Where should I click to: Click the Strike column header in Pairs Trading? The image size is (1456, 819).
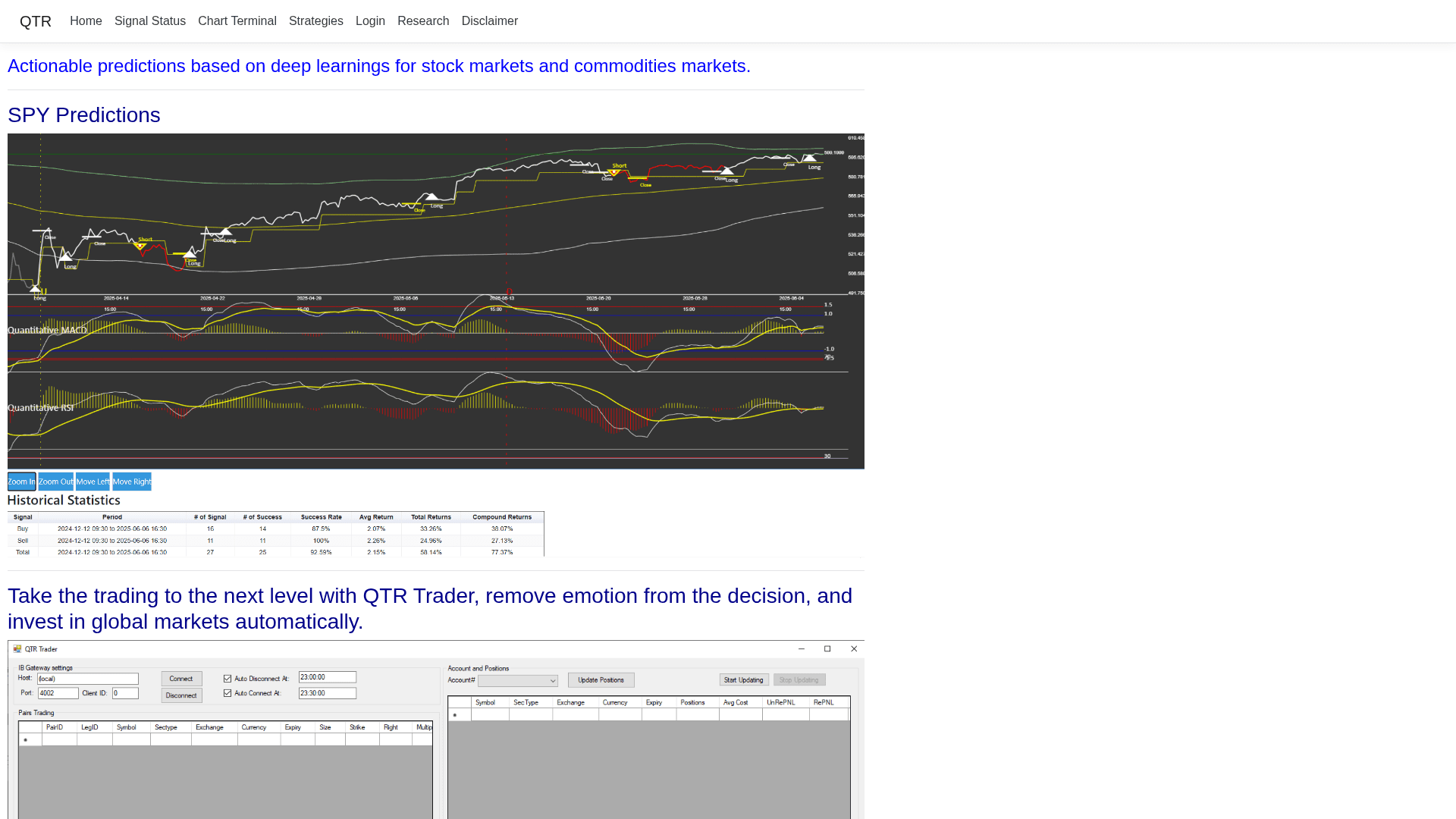pyautogui.click(x=362, y=727)
